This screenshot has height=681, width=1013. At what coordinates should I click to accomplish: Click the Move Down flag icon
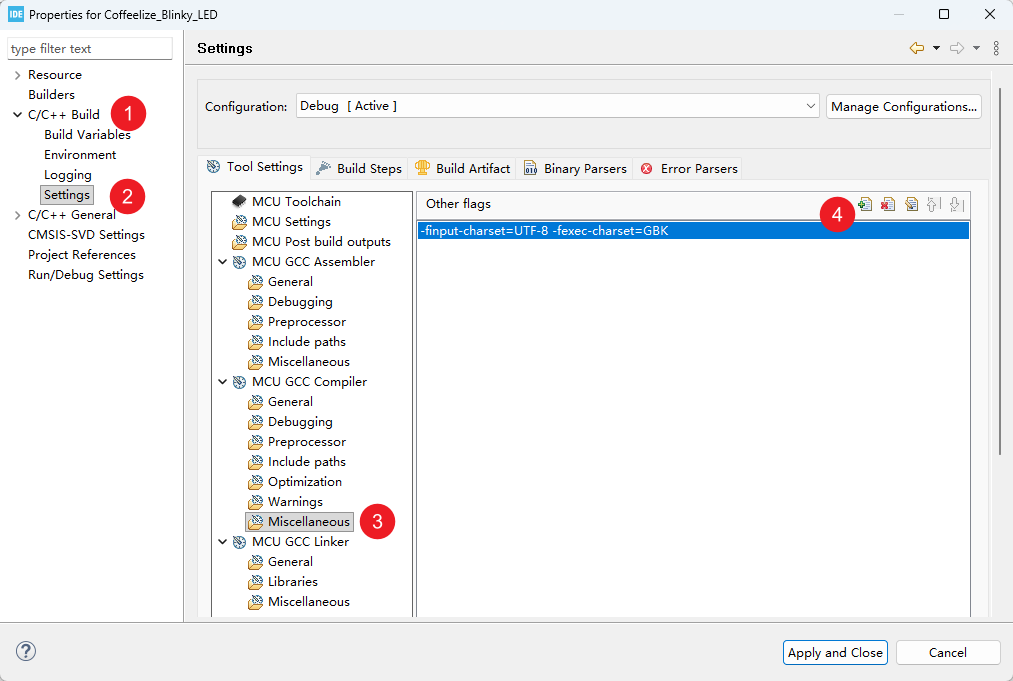[956, 204]
